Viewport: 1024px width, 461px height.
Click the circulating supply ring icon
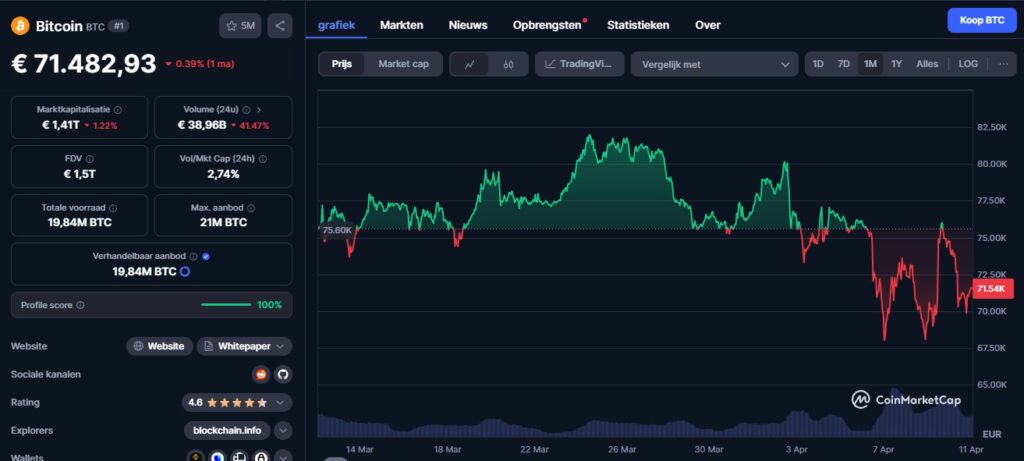tap(185, 271)
